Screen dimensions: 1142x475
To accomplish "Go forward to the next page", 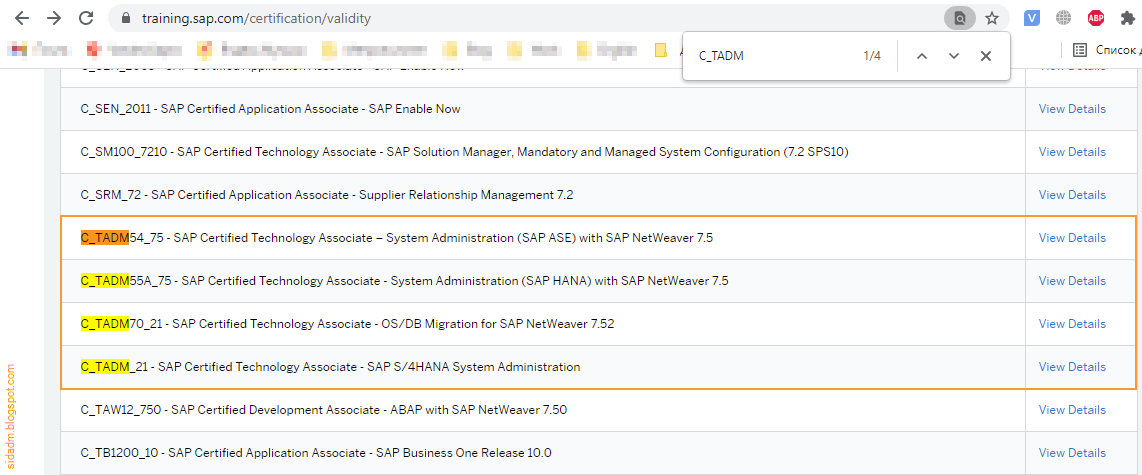I will tap(54, 18).
